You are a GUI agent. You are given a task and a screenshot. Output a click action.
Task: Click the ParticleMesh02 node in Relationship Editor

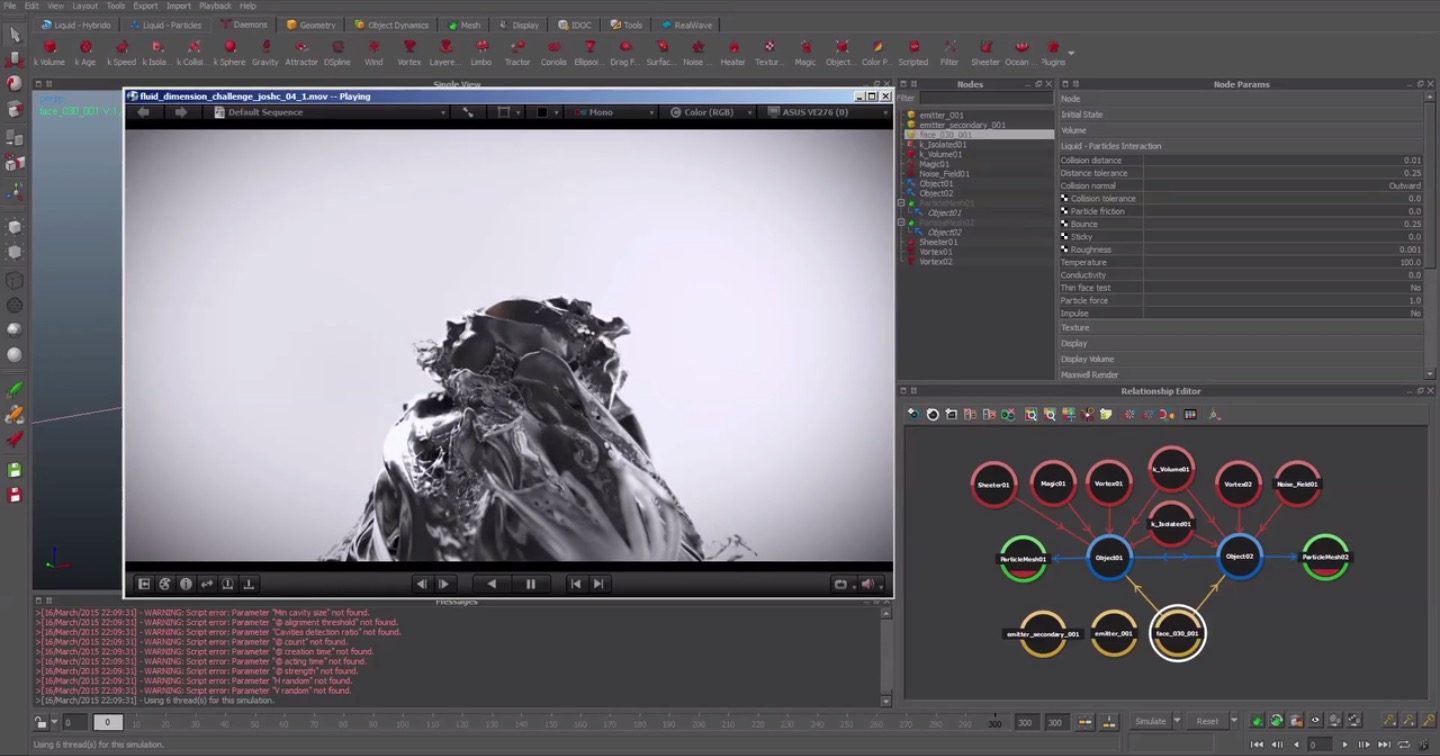[1326, 557]
